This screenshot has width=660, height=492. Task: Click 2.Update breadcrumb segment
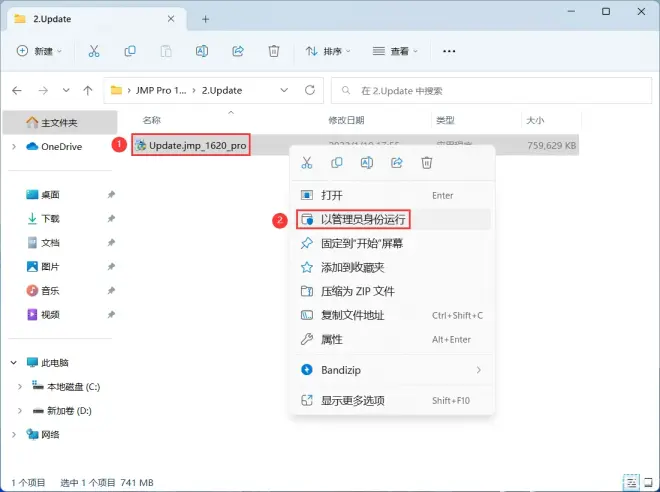222,90
